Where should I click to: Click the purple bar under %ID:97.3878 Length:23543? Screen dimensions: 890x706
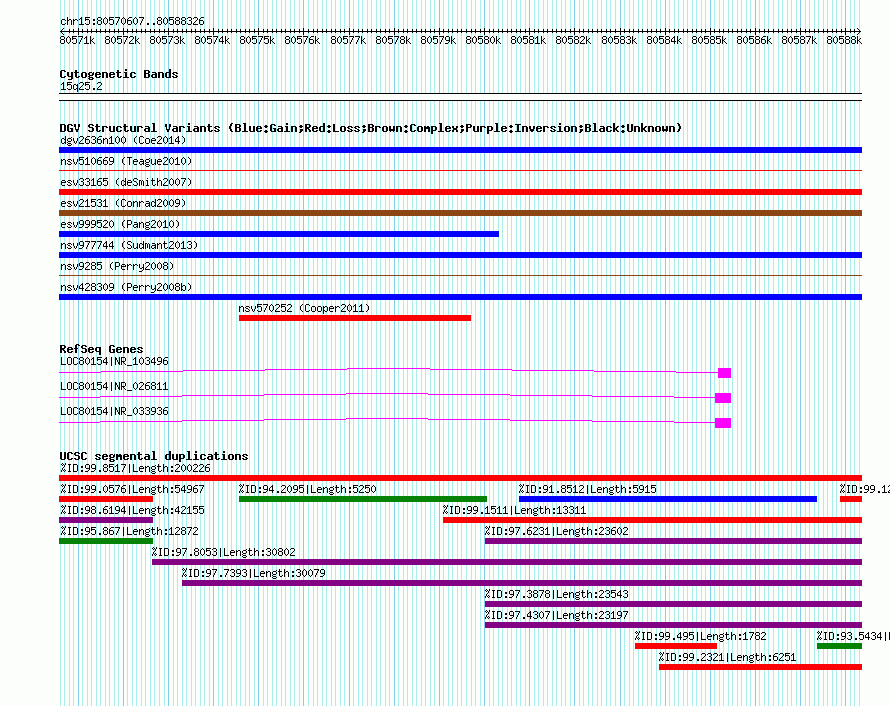tap(673, 604)
